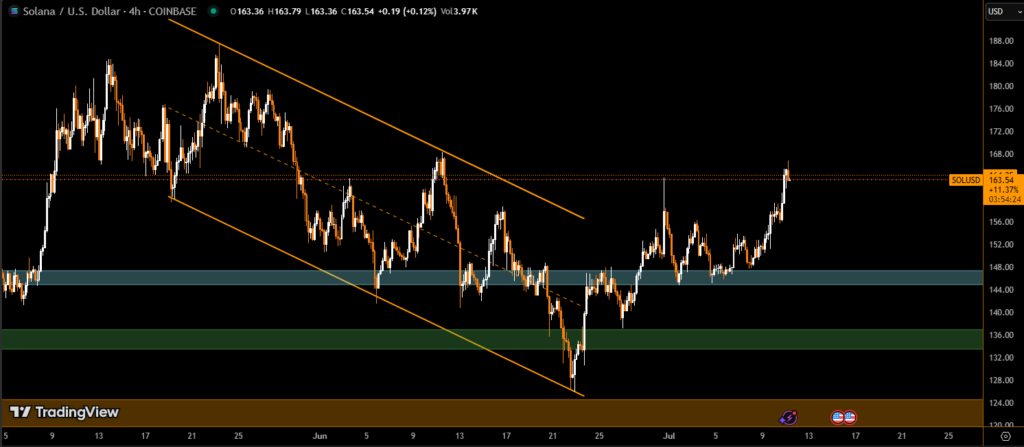The width and height of the screenshot is (1024, 447).
Task: Click the SOLUSD price line label
Action: 965,180
